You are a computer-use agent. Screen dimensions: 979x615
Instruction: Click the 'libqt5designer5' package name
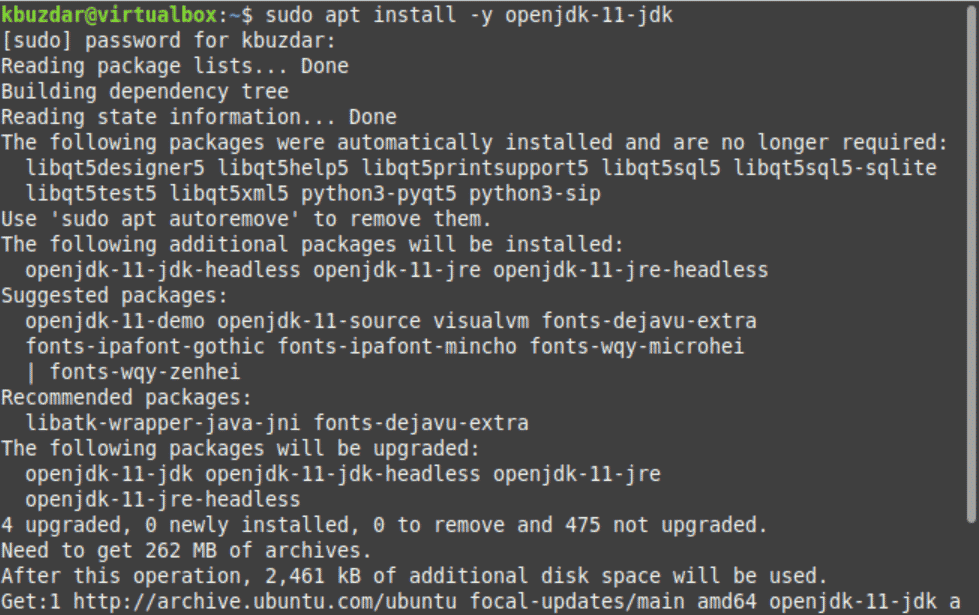[115, 168]
